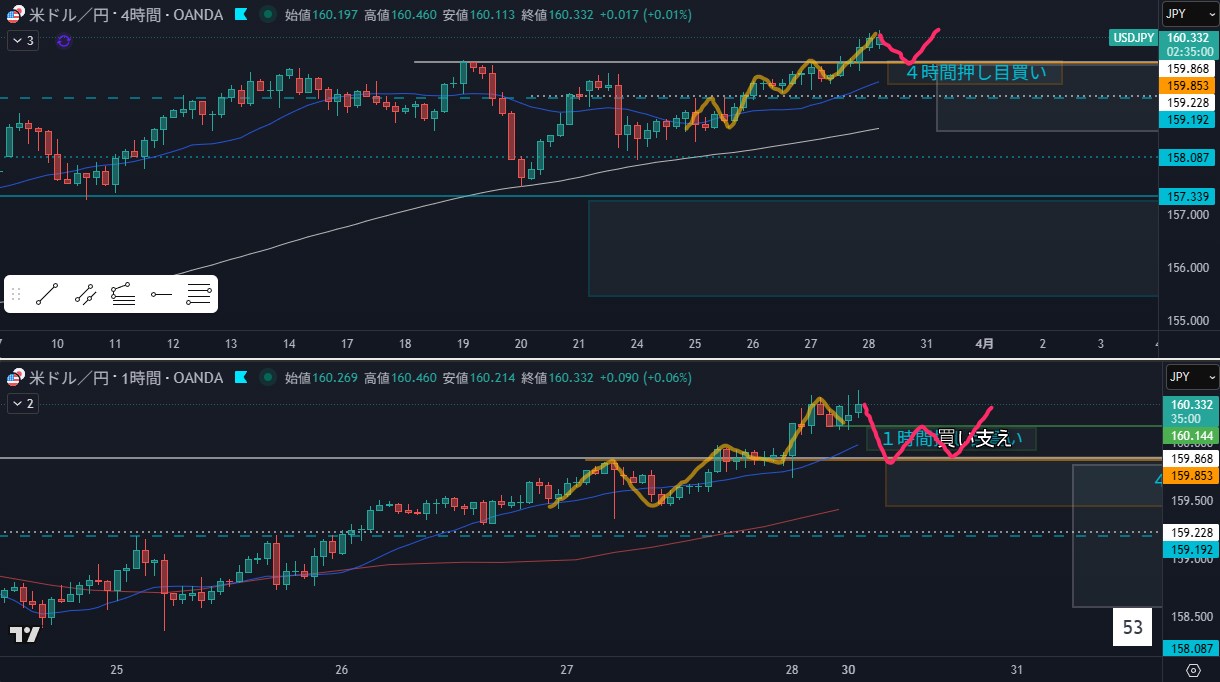Expand the 2 indicators legend on lower chart
The height and width of the screenshot is (682, 1220).
click(22, 404)
